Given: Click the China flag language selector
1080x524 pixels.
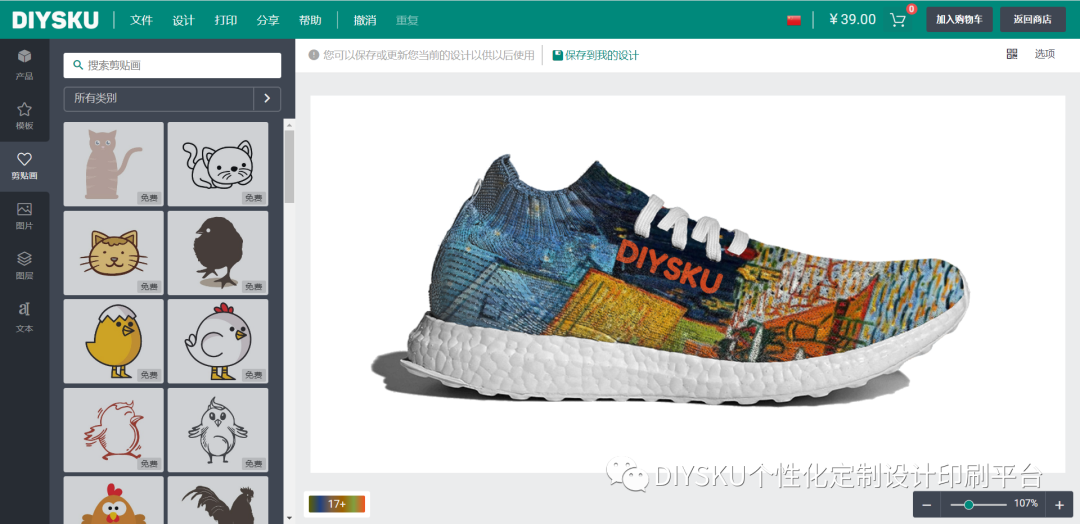Looking at the screenshot, I should 793,21.
